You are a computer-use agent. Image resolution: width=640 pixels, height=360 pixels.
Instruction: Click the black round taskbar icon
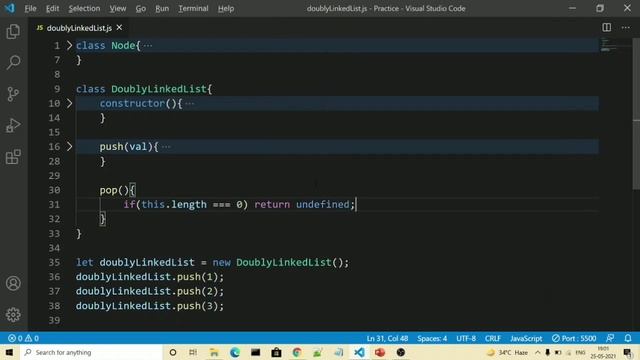click(x=401, y=352)
